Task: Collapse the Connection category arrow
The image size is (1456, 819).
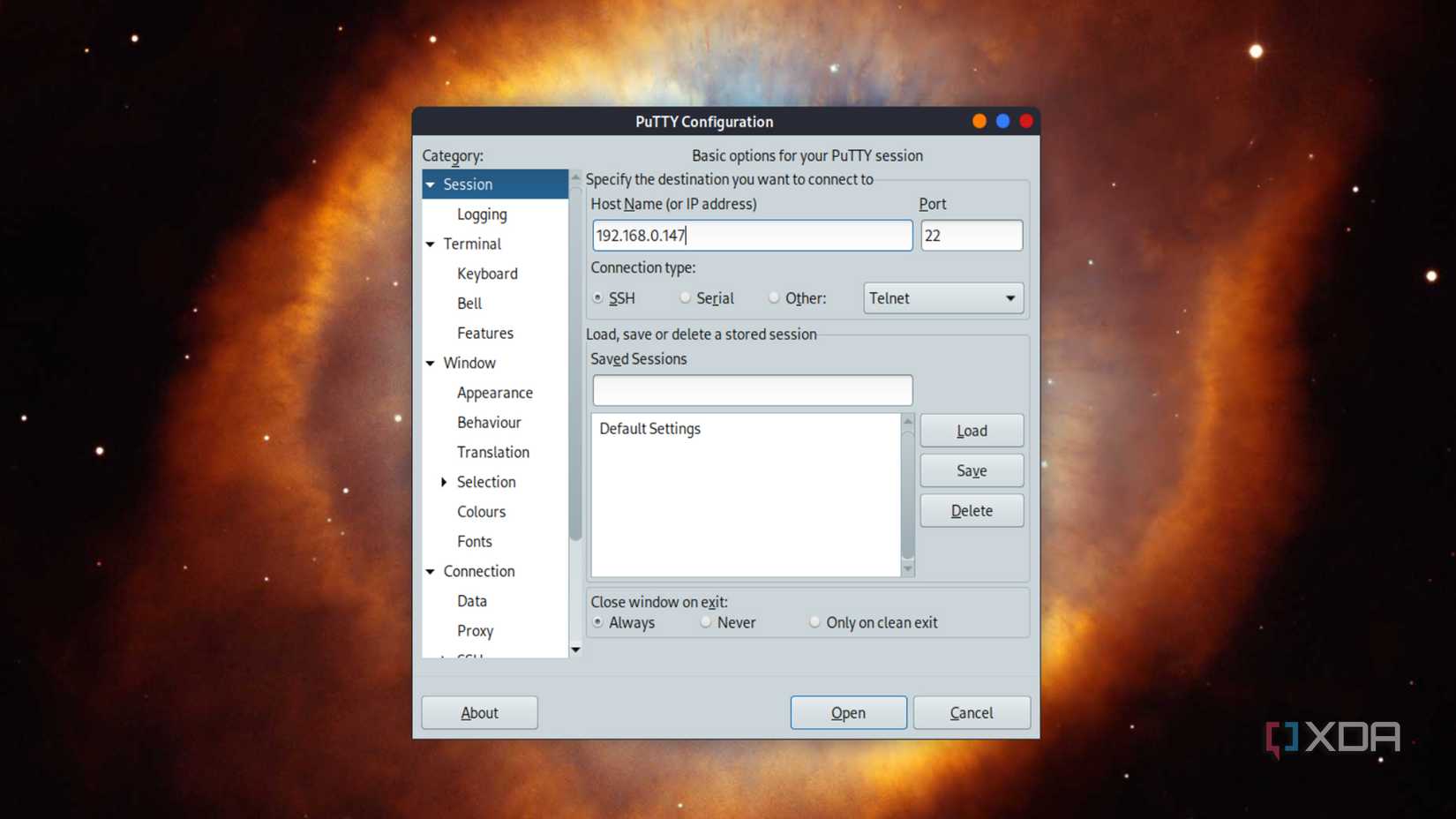Action: (x=431, y=572)
